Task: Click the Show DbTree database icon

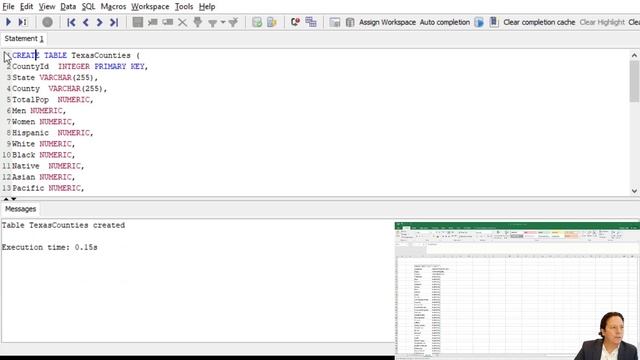Action: (350, 22)
